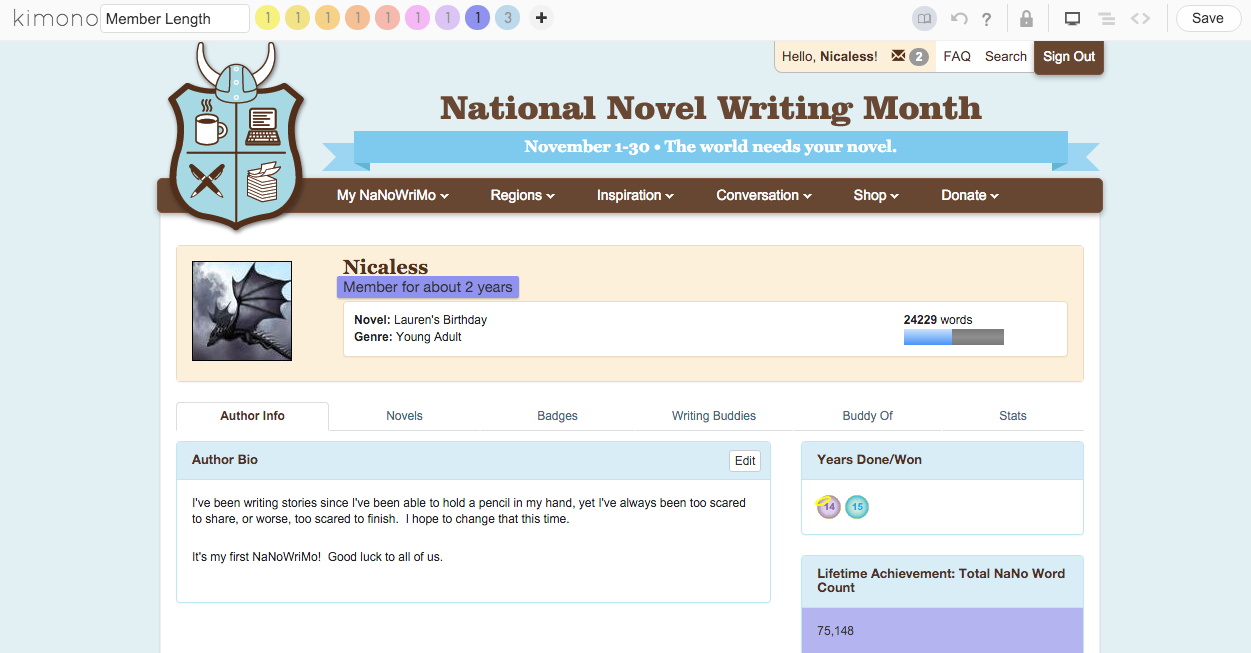Open the kimono documentation book icon
The height and width of the screenshot is (653, 1251).
(x=925, y=18)
